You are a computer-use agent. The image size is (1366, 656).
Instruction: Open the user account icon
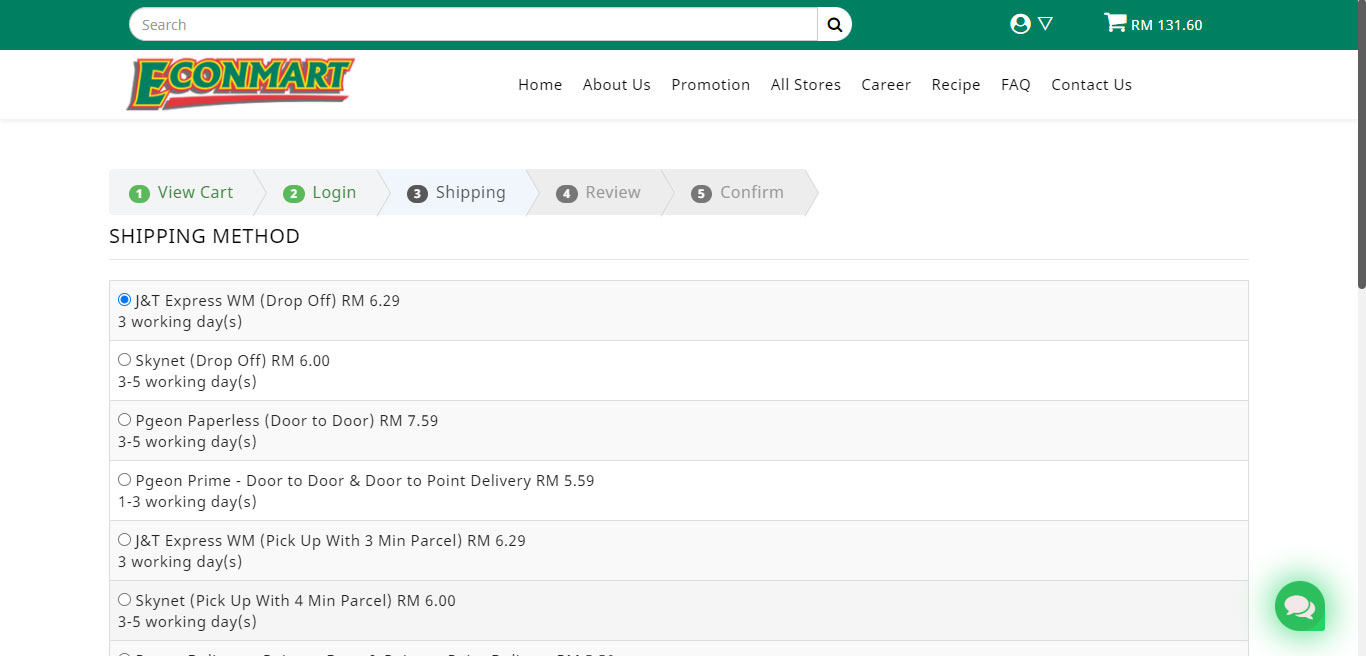tap(1020, 24)
